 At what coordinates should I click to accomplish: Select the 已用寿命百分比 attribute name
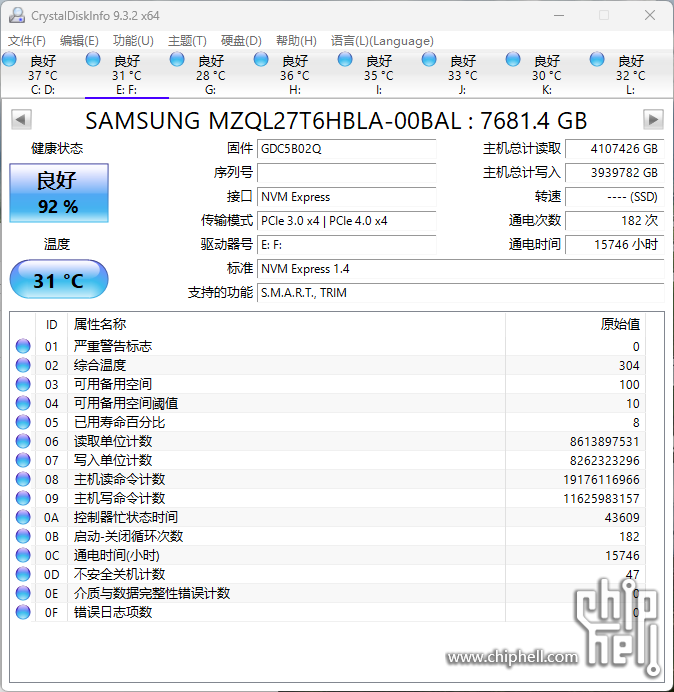click(x=119, y=422)
